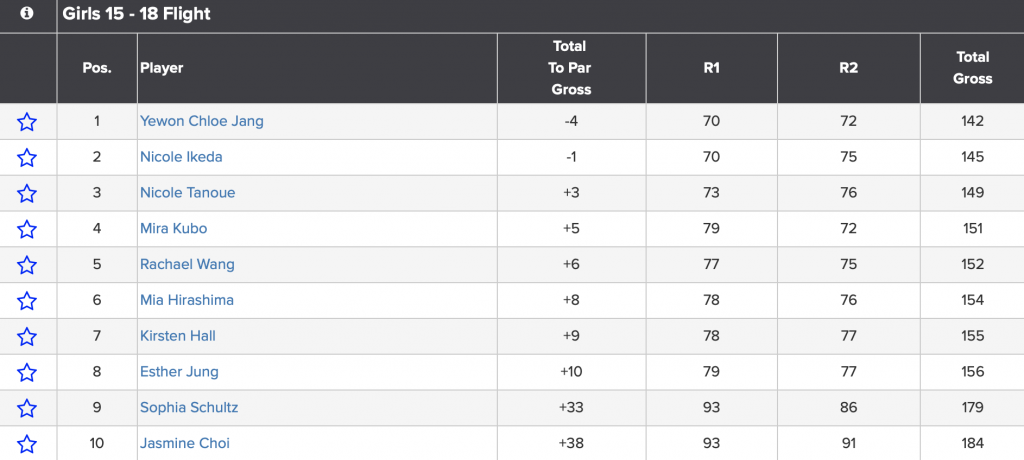
Task: Favorite Esther Jung using the star icon
Action: click(27, 372)
